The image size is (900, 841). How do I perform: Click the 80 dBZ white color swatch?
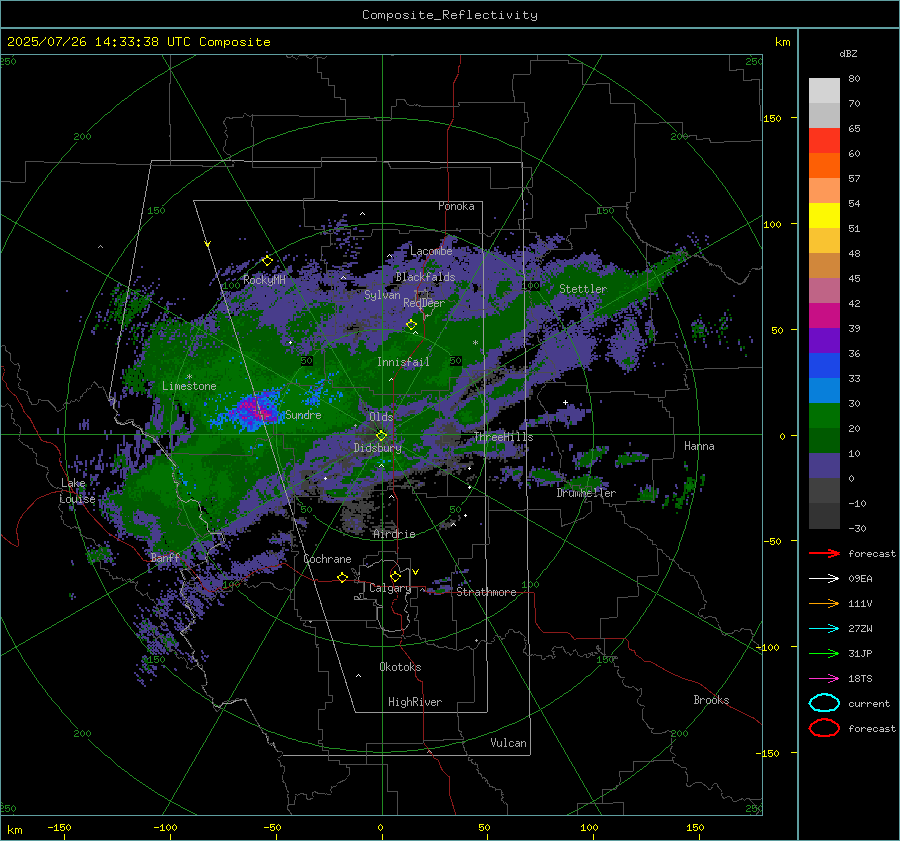click(824, 90)
